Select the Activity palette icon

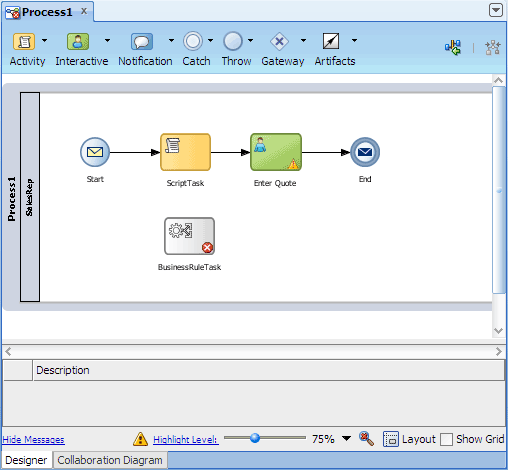(24, 42)
